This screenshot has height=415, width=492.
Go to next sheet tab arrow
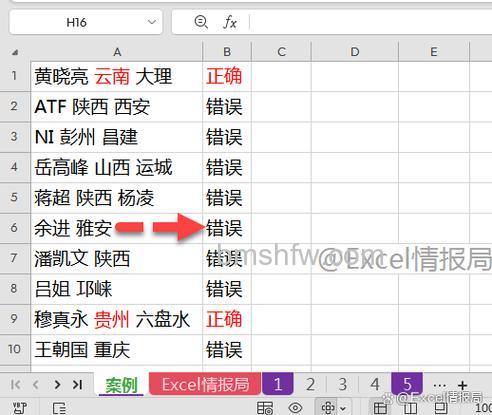[x=57, y=385]
